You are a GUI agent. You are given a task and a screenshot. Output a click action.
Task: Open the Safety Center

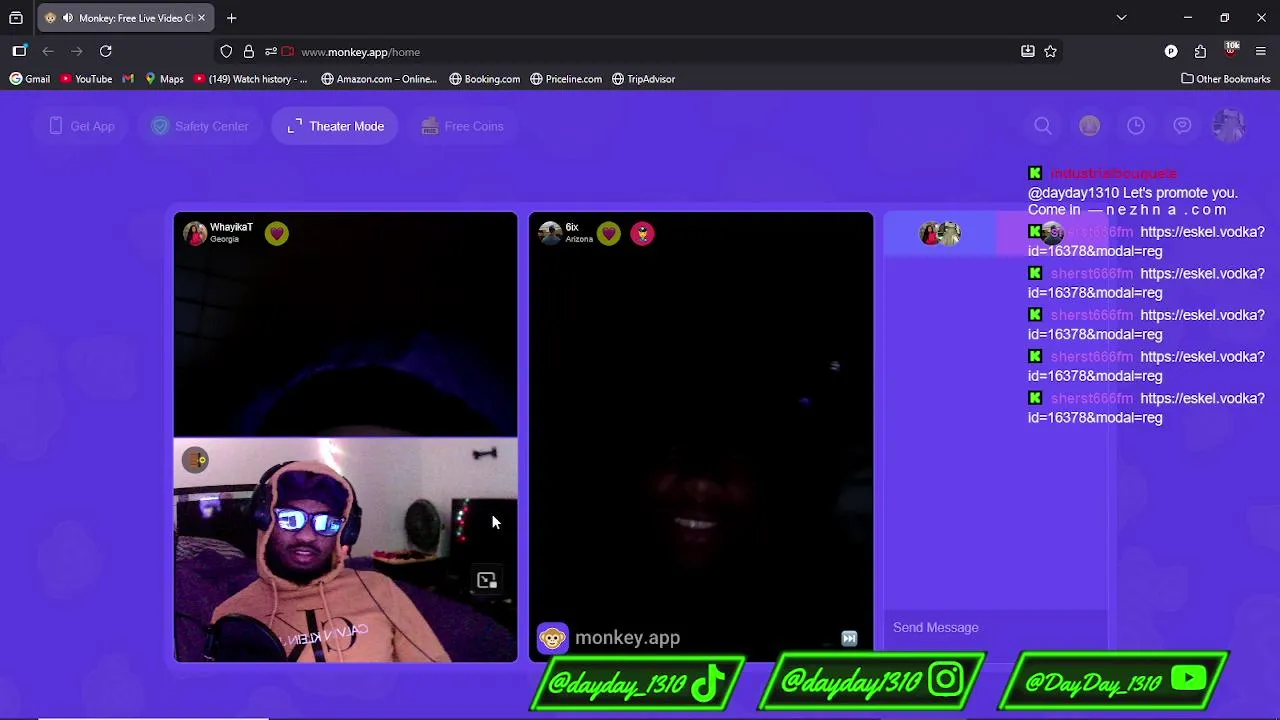pyautogui.click(x=200, y=126)
